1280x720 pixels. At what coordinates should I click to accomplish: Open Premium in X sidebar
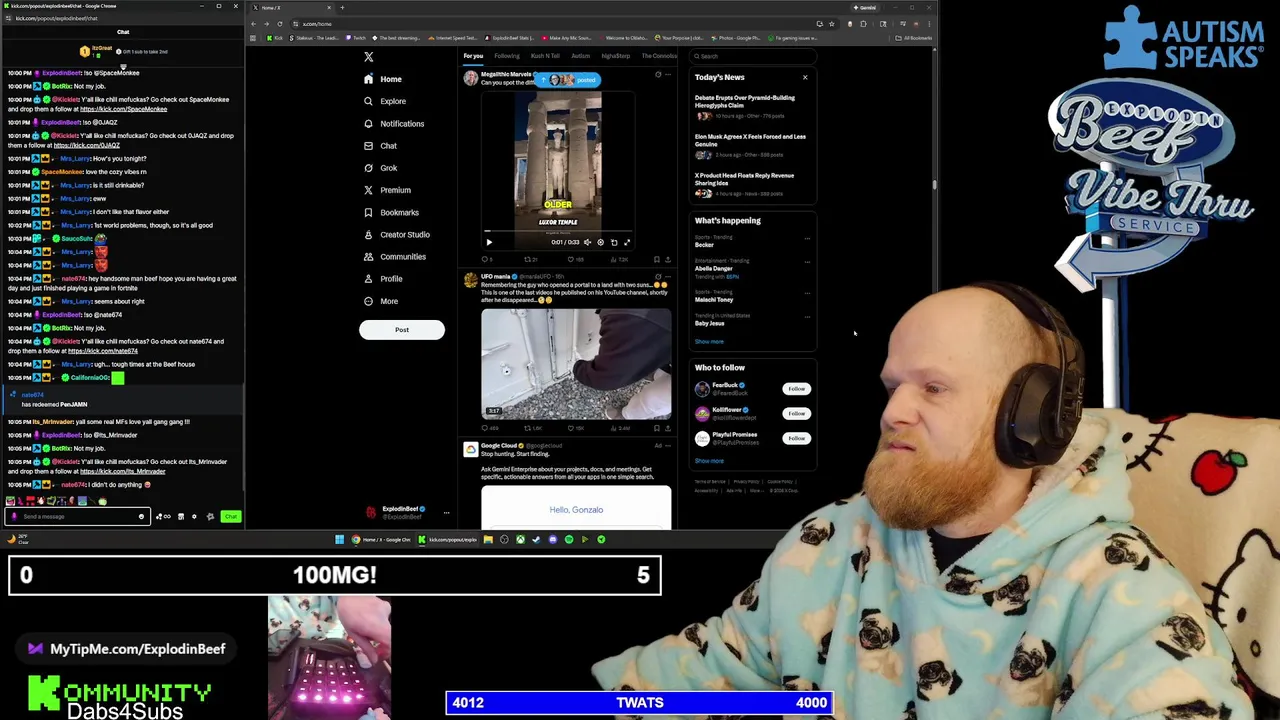387,190
